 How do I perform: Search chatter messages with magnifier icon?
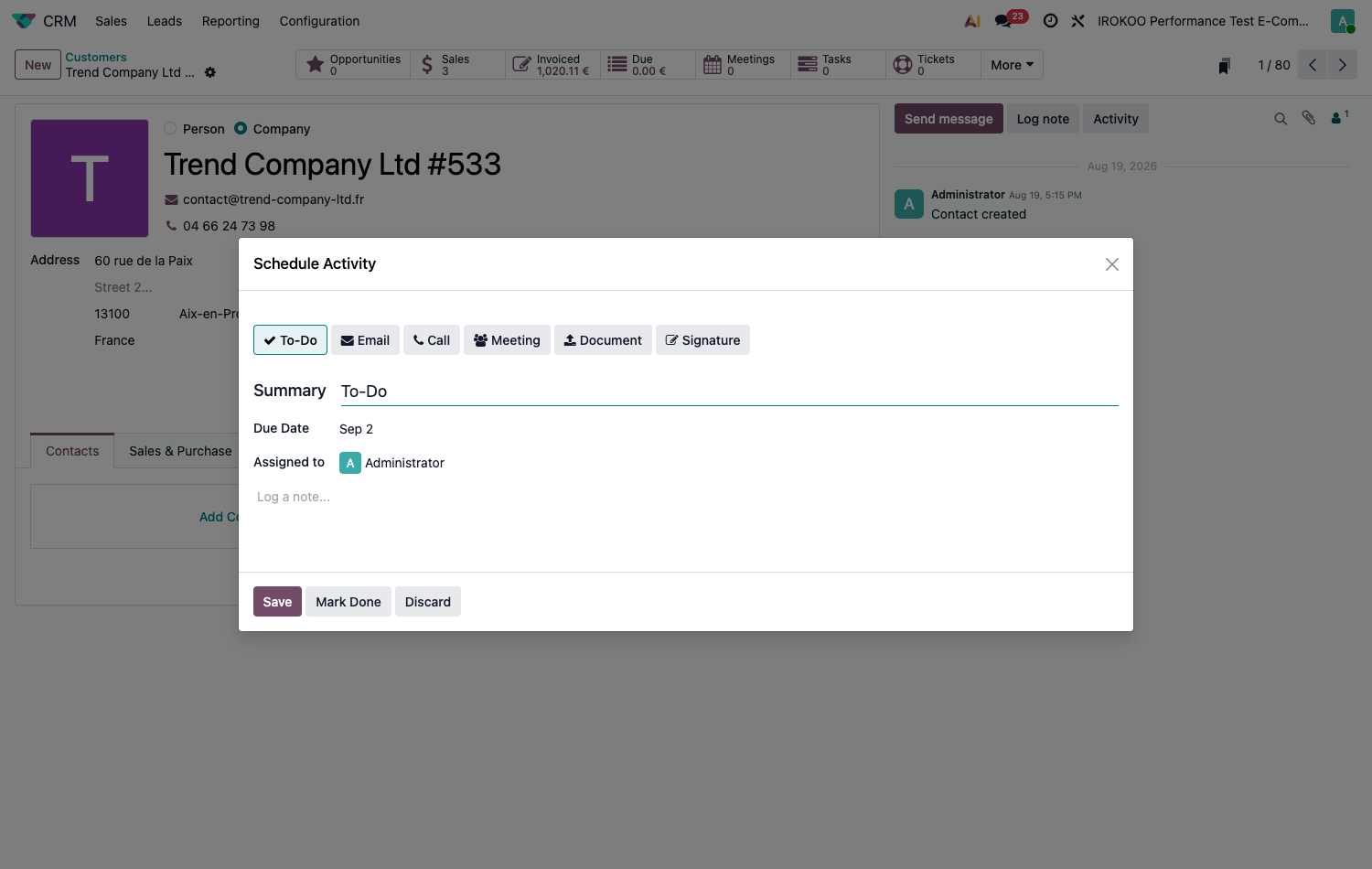click(1281, 119)
